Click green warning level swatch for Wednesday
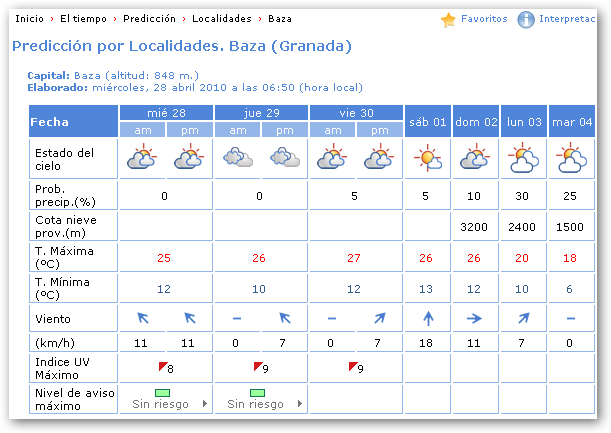The image size is (611, 433). point(163,393)
